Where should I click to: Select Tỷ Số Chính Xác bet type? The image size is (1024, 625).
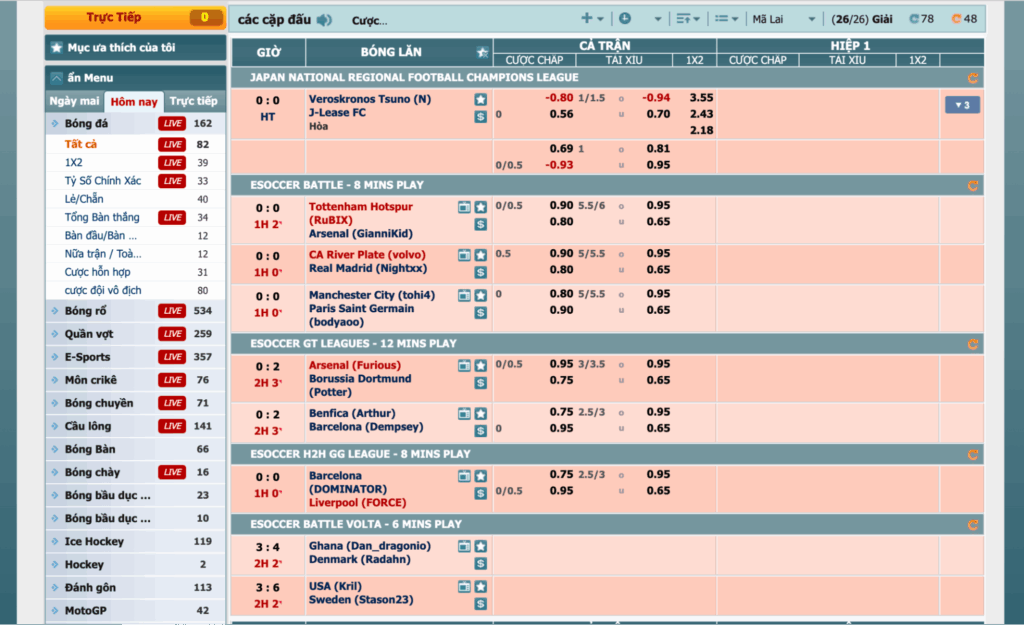102,181
